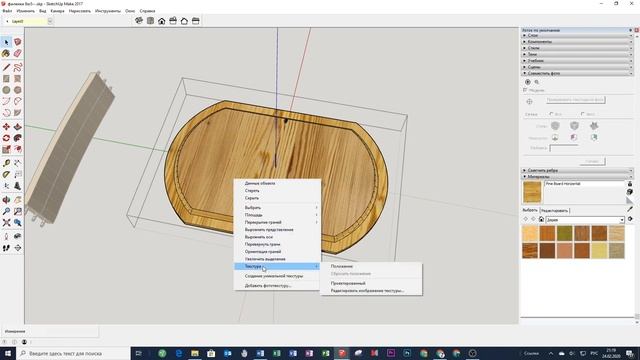The height and width of the screenshot is (360, 640).
Task: Click the taskbar search box
Action: (73, 353)
